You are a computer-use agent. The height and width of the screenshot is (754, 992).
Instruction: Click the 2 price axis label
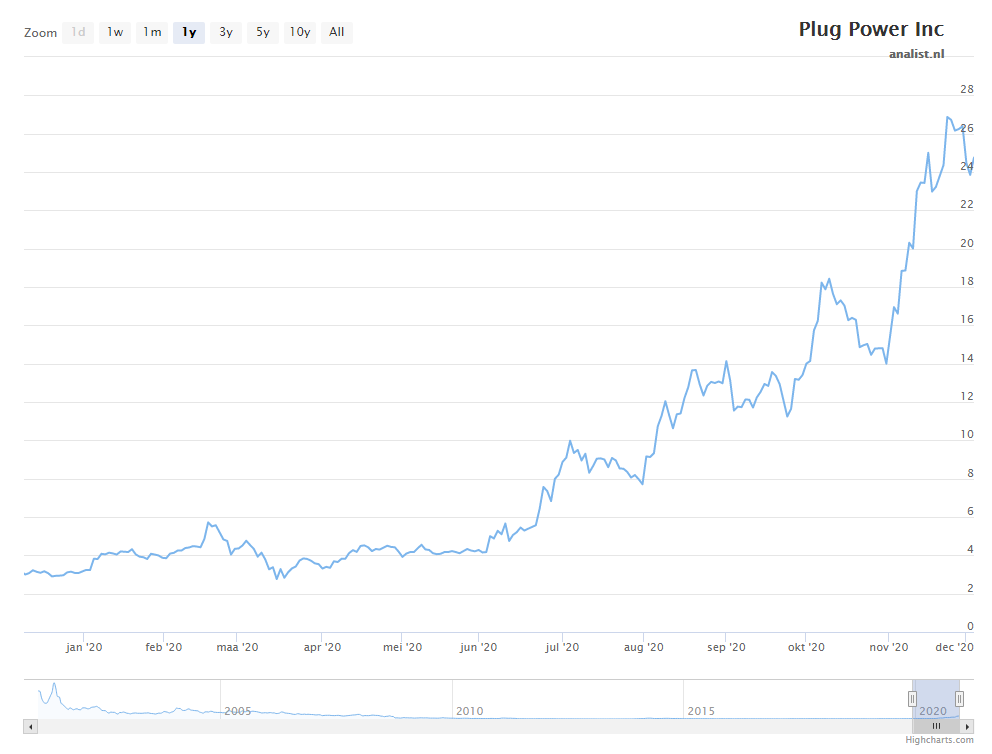[x=970, y=588]
